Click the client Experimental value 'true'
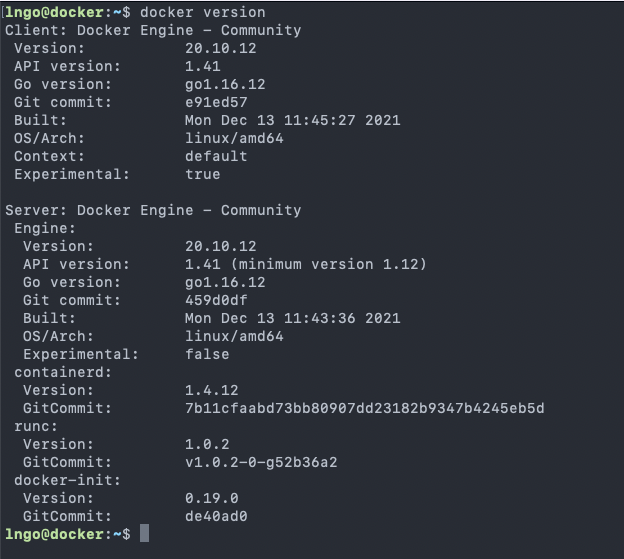This screenshot has width=624, height=559. point(203,174)
